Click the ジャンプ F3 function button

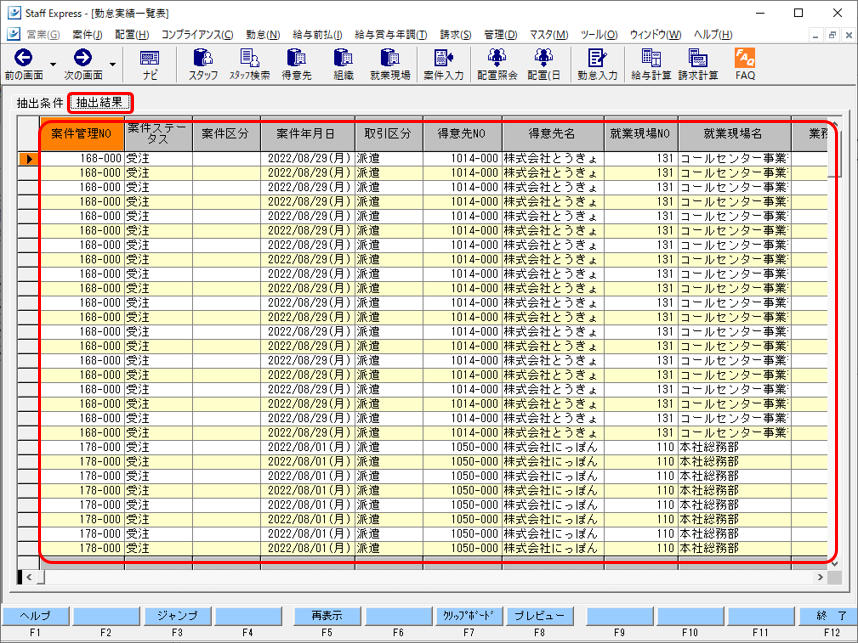click(177, 616)
